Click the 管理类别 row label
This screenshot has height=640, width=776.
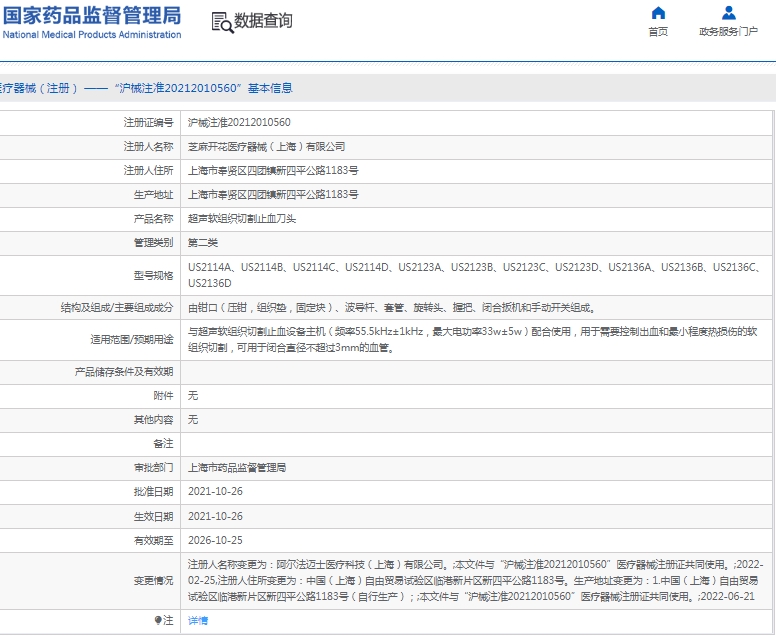tap(153, 243)
